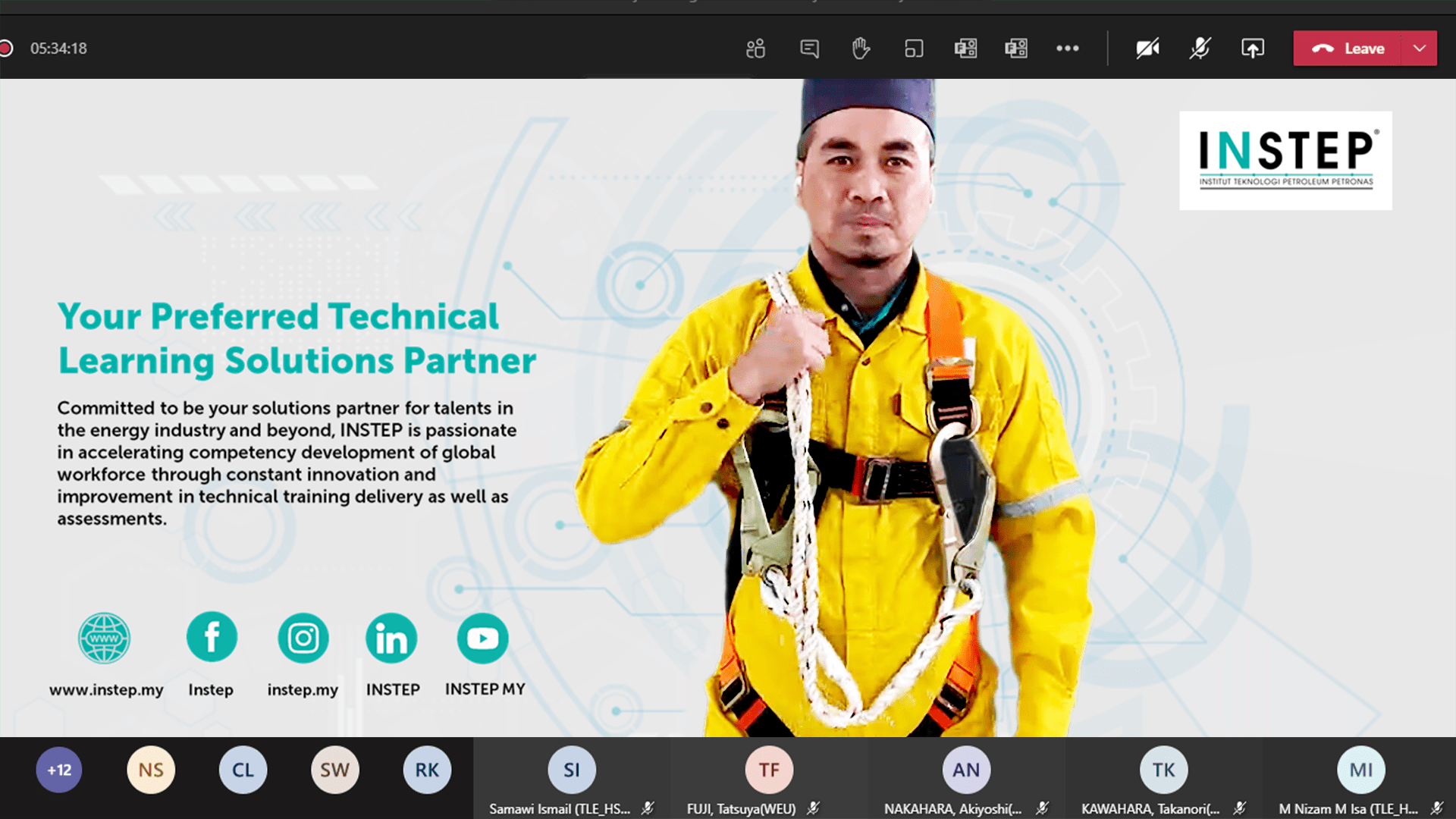
Task: Open the More actions ellipsis menu
Action: [1068, 49]
